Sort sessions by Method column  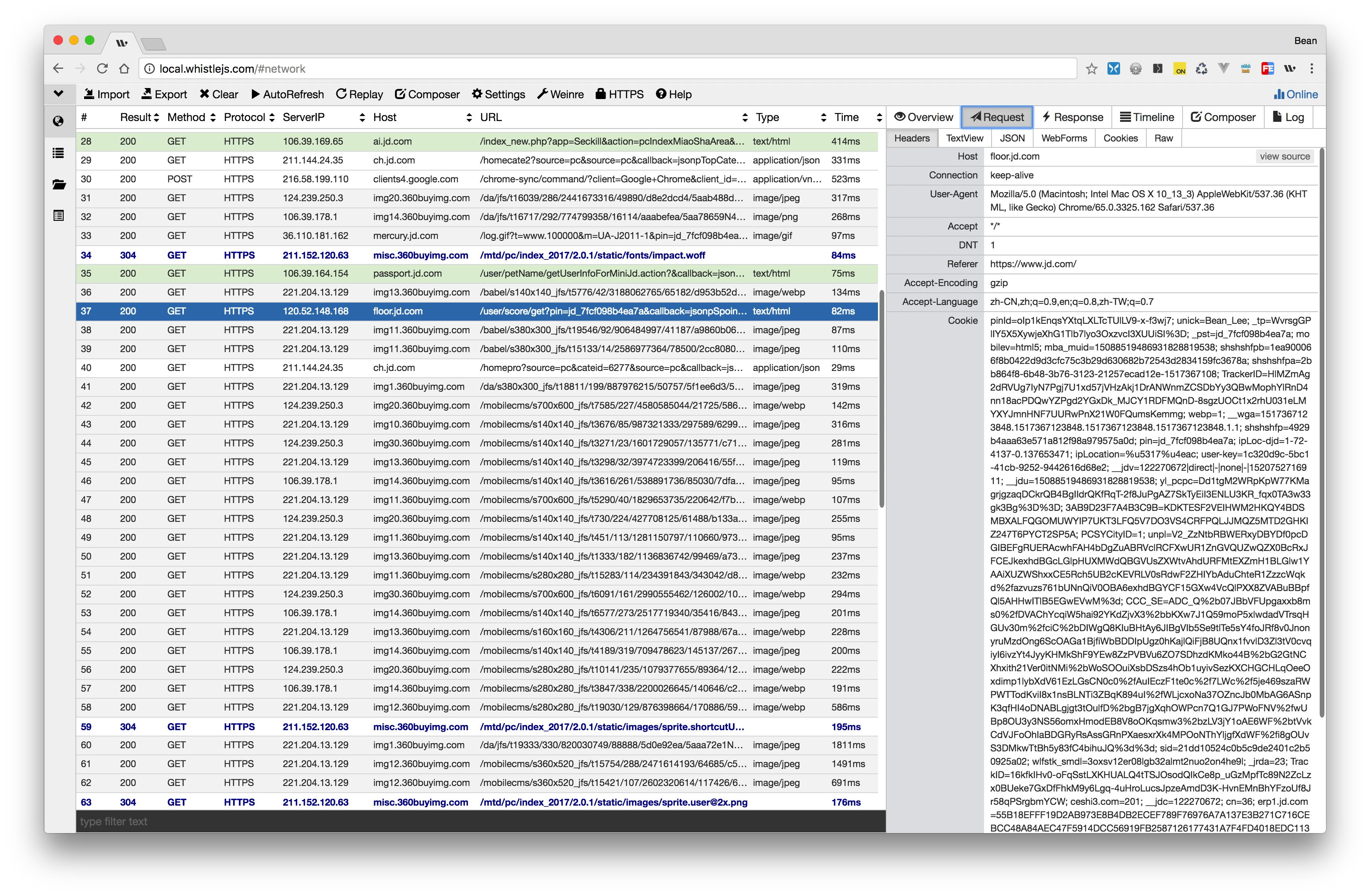pyautogui.click(x=191, y=118)
